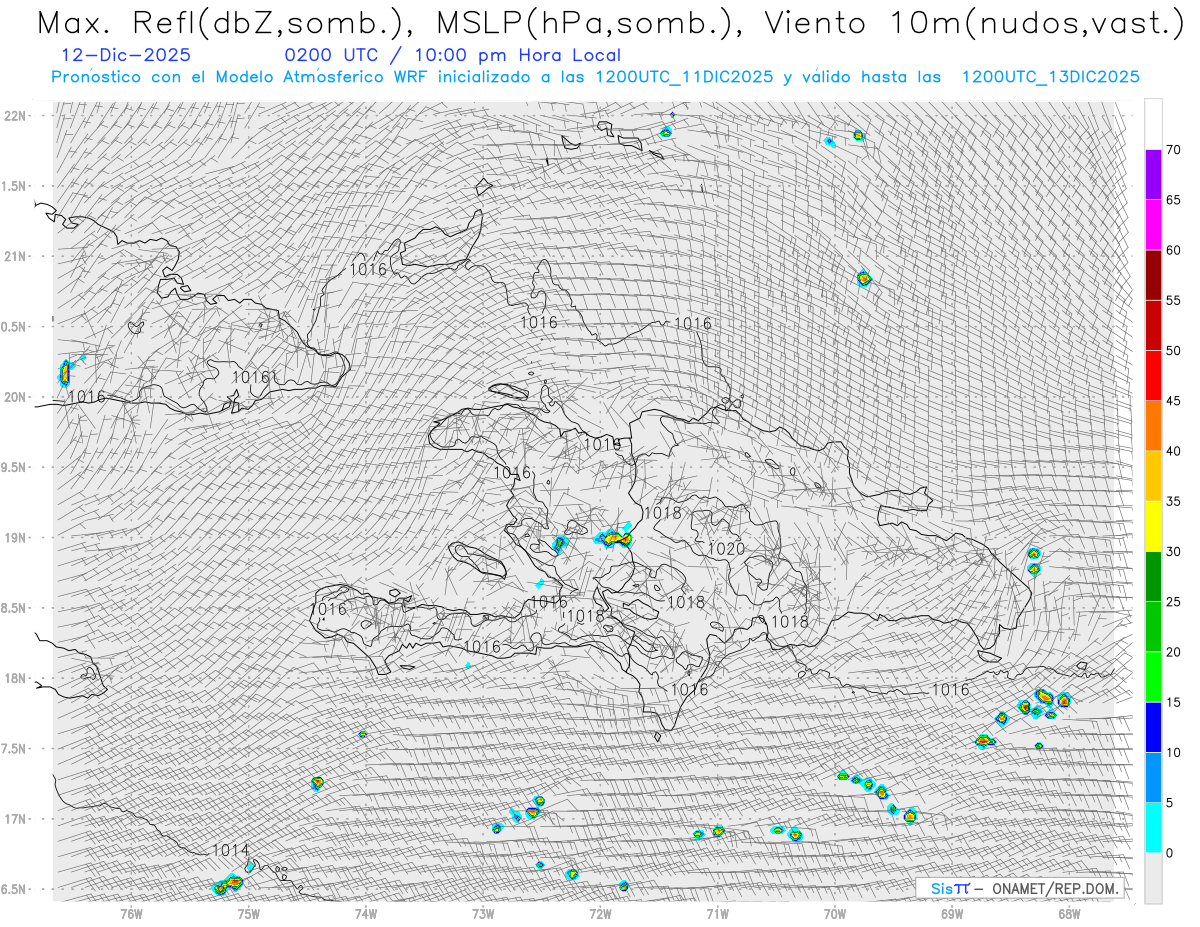
Task: Select the yellow 30-35 dBZ legend segment
Action: [x=1153, y=526]
